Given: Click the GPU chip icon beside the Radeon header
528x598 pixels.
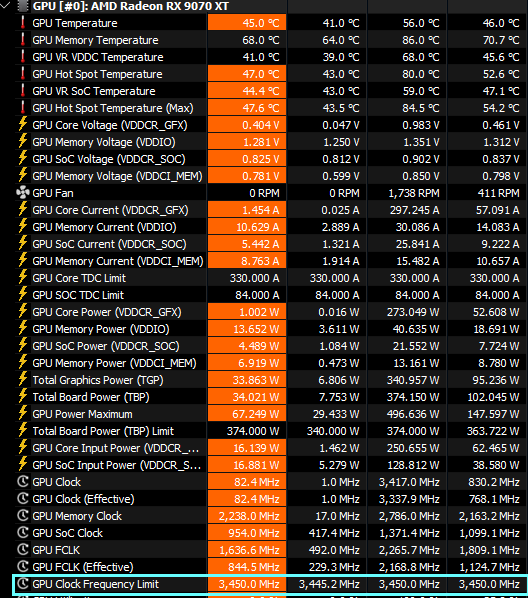Looking at the screenshot, I should point(23,6).
